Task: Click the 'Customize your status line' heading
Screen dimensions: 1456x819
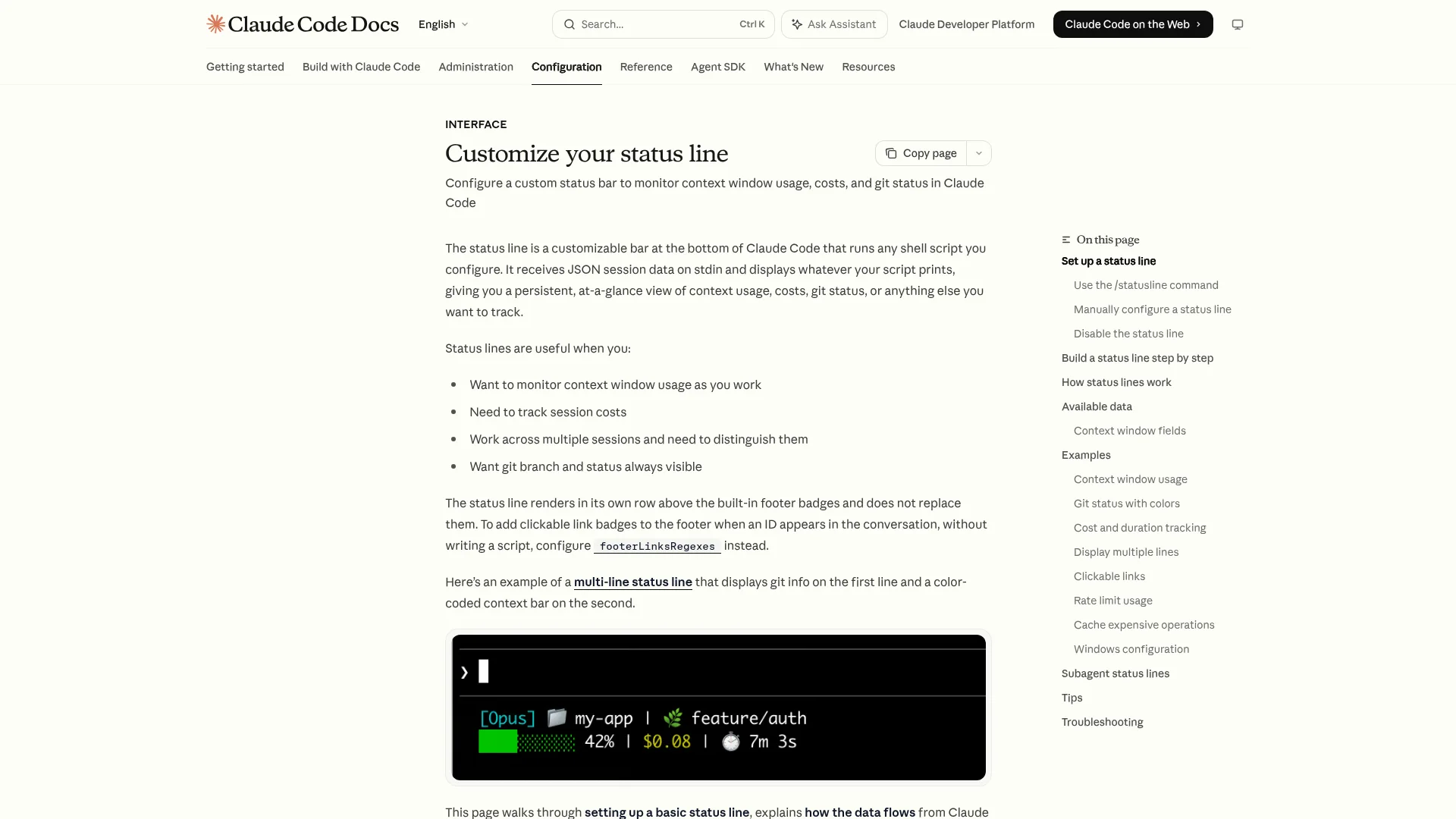Action: click(586, 154)
